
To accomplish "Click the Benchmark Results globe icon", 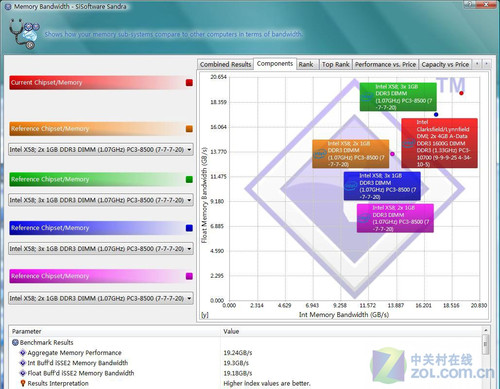I will pos(15,342).
